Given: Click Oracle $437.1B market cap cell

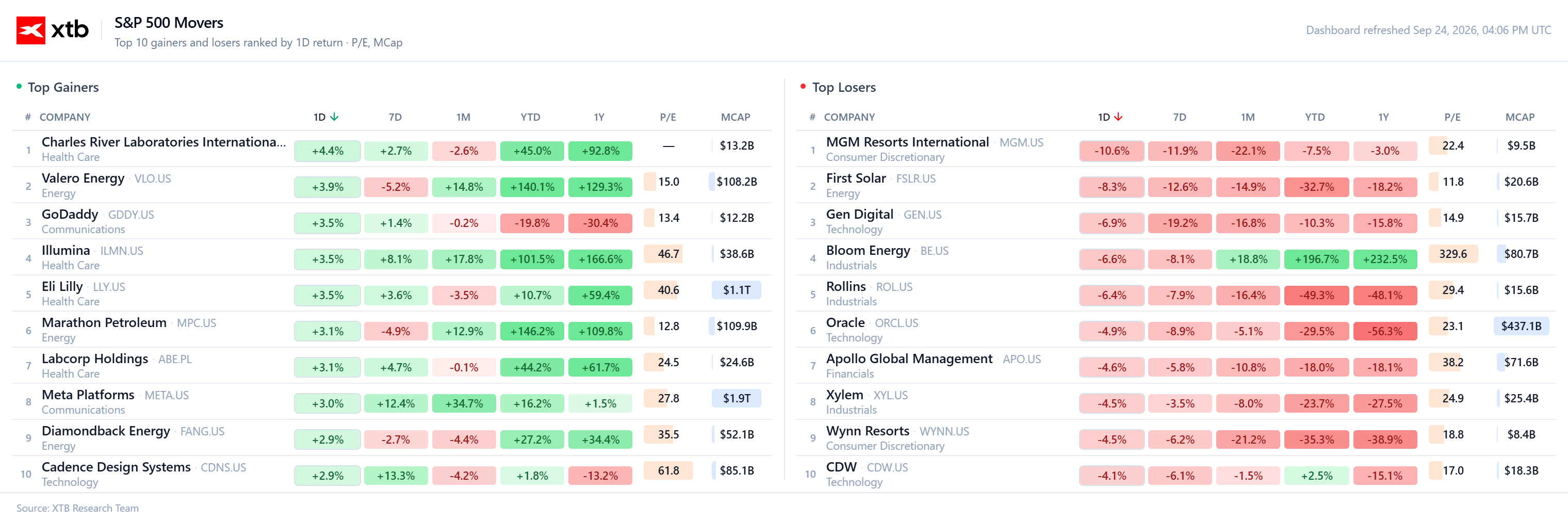Looking at the screenshot, I should [x=1521, y=326].
